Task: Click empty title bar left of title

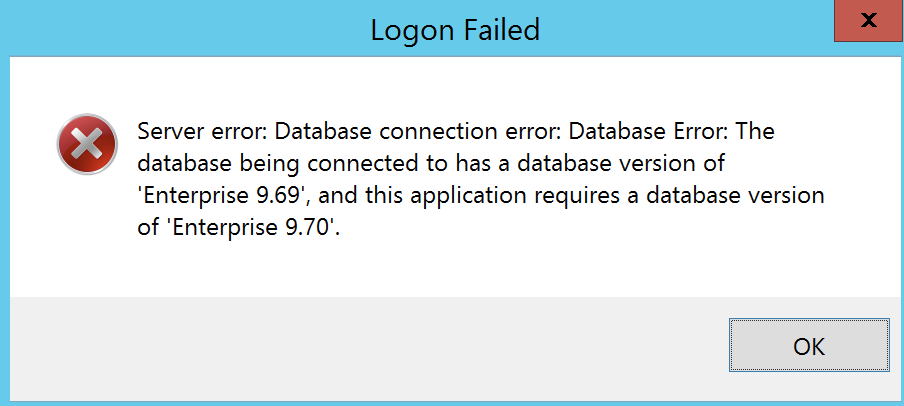Action: [x=184, y=29]
